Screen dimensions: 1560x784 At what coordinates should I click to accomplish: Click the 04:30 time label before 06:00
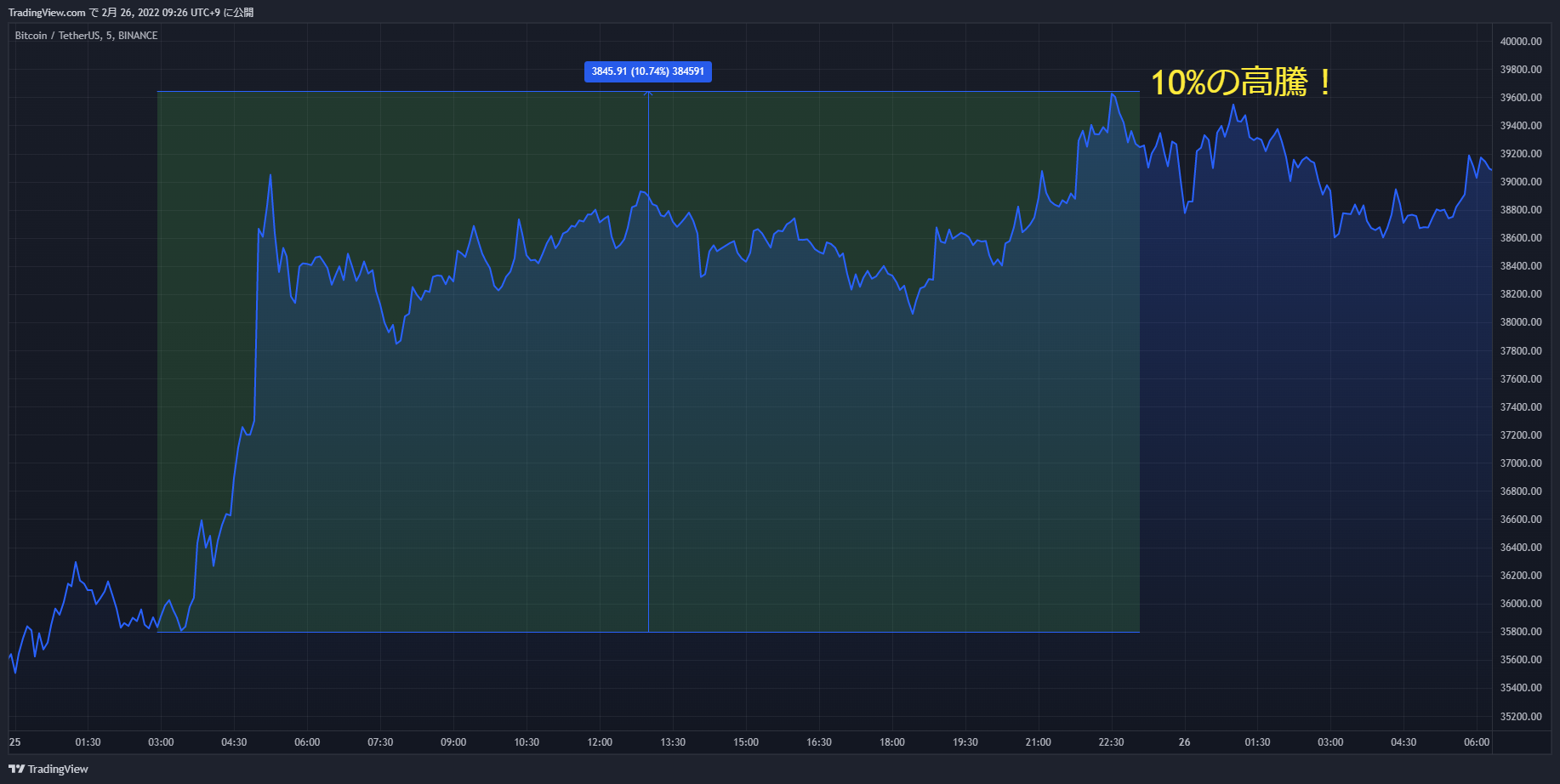coord(234,742)
